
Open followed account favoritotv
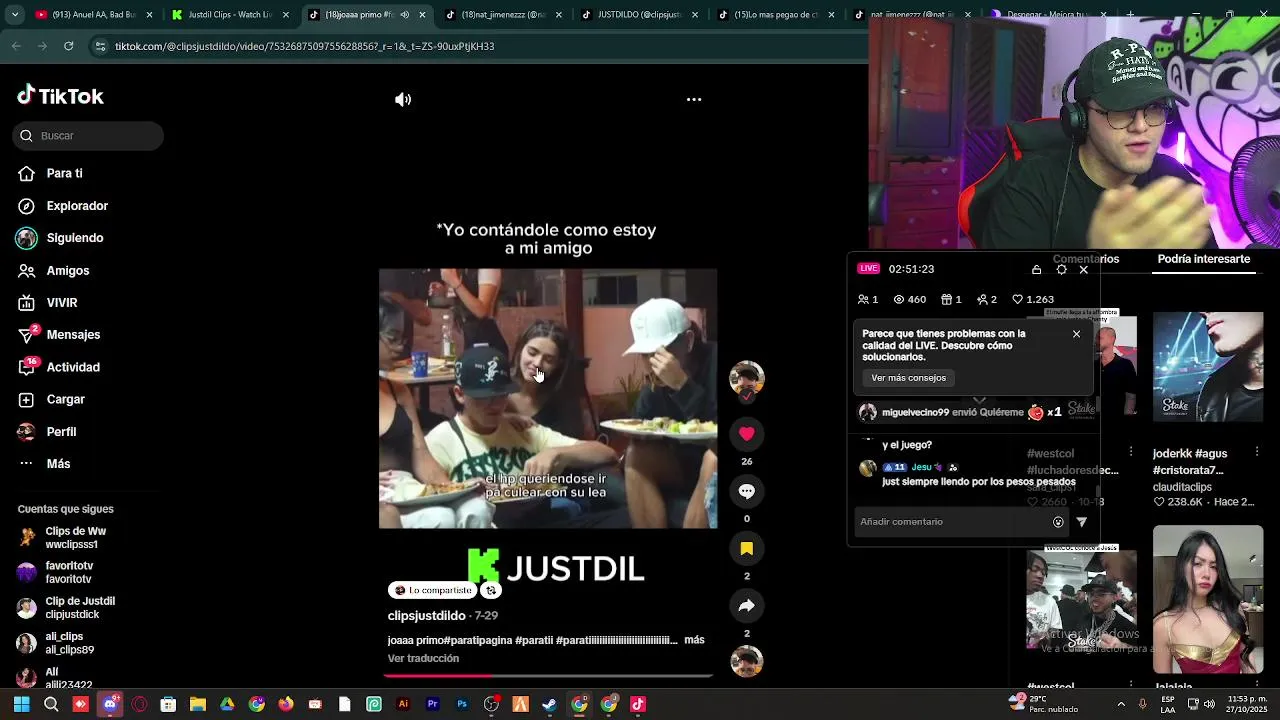click(x=68, y=572)
